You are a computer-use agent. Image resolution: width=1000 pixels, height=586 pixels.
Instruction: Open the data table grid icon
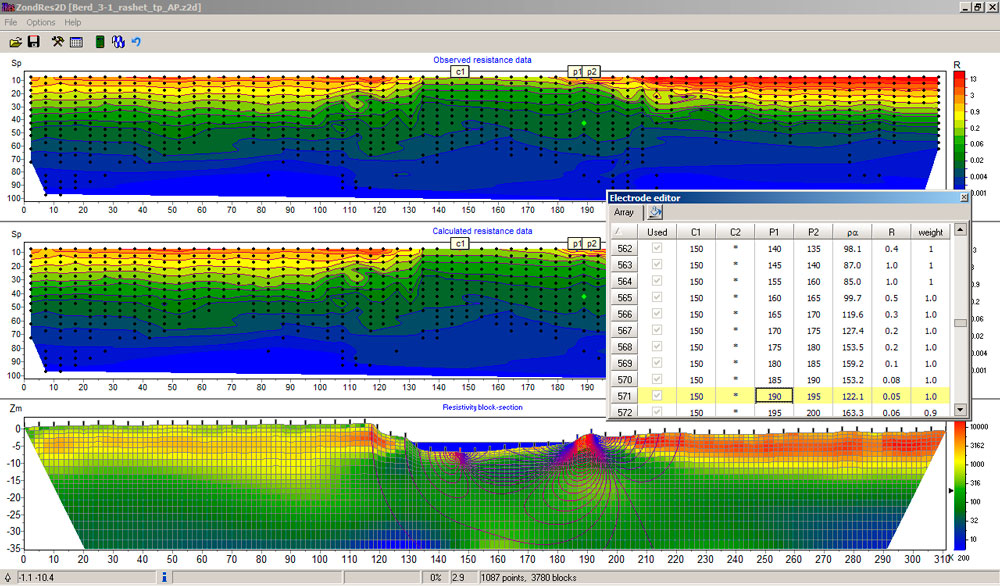76,42
